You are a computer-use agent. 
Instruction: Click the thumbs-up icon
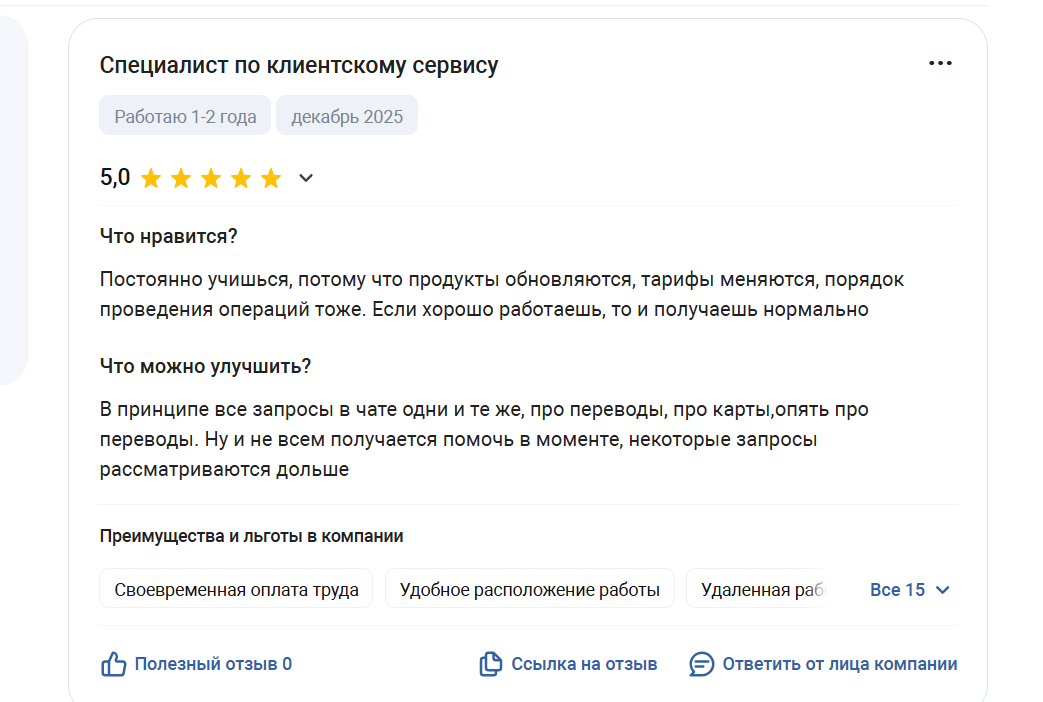click(x=113, y=664)
